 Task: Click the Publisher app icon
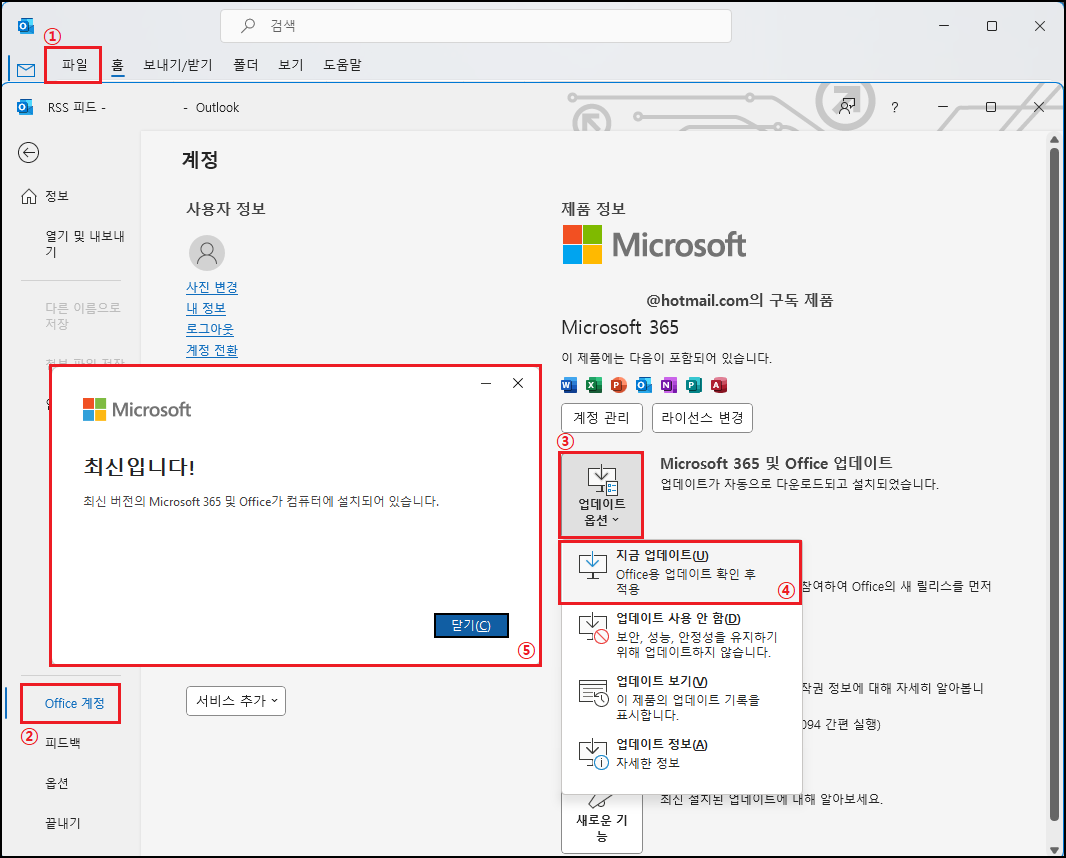[x=693, y=385]
